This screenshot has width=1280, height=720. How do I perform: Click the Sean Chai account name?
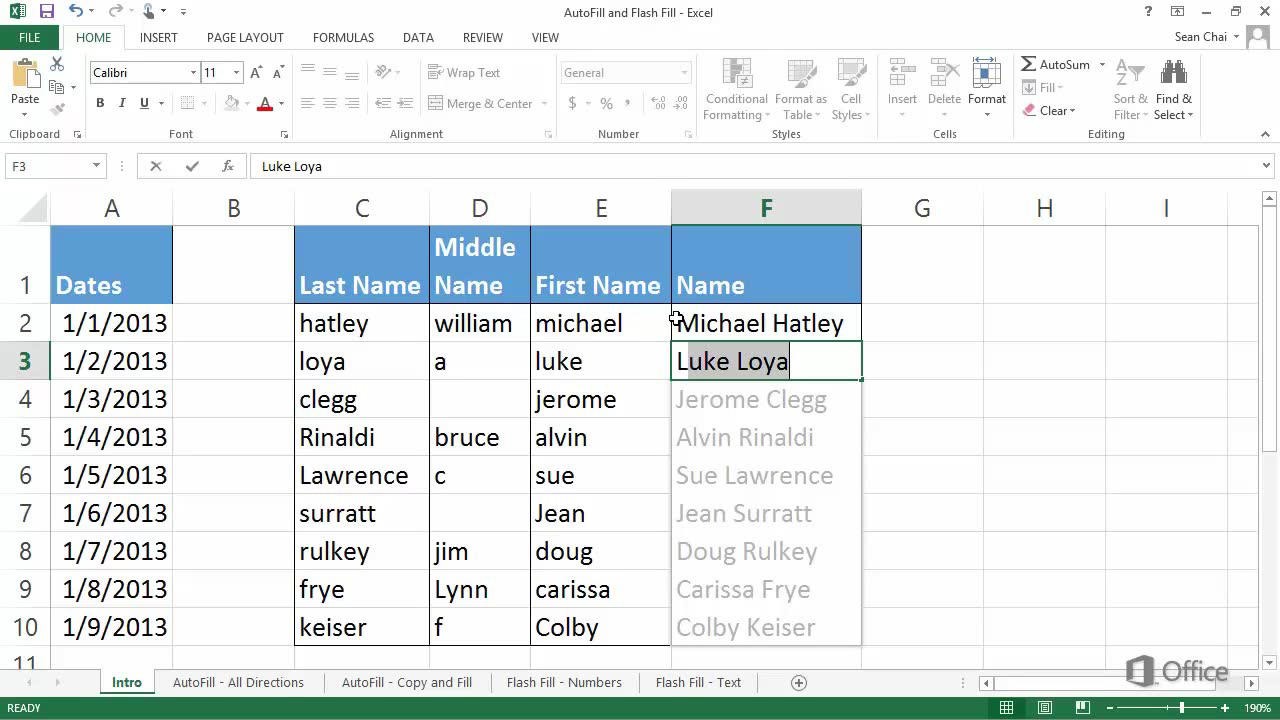pyautogui.click(x=1200, y=37)
